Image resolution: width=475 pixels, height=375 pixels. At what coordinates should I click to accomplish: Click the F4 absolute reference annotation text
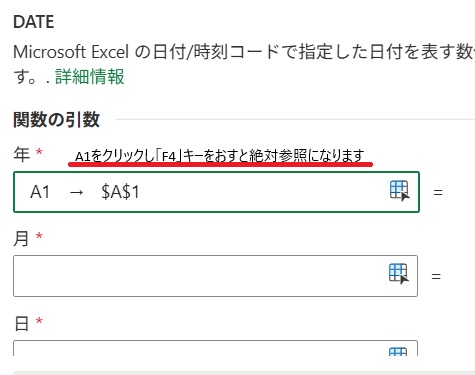220,156
